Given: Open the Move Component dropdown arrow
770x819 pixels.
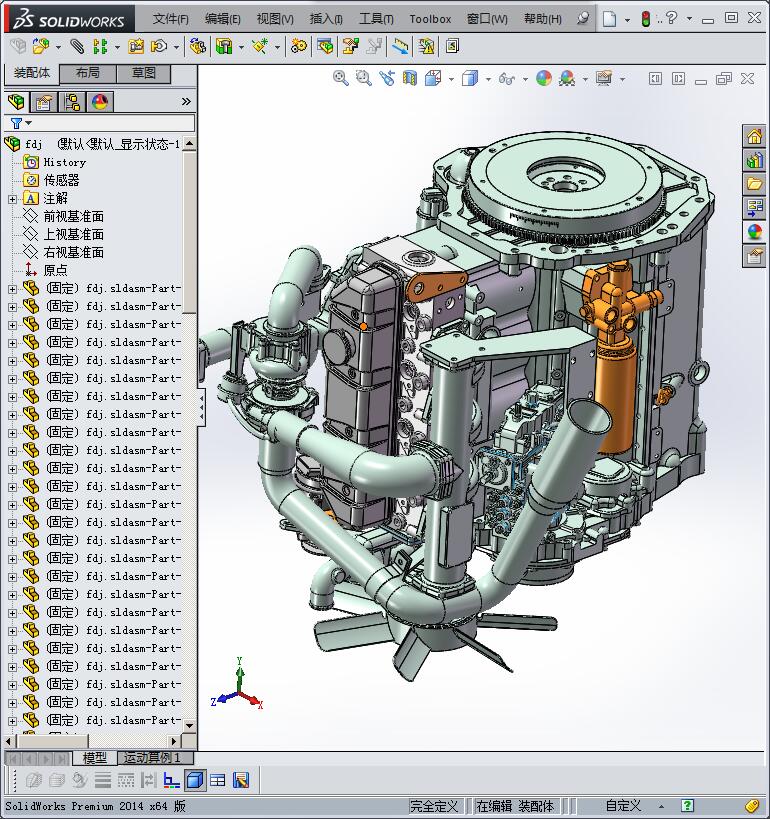Looking at the screenshot, I should tap(176, 48).
